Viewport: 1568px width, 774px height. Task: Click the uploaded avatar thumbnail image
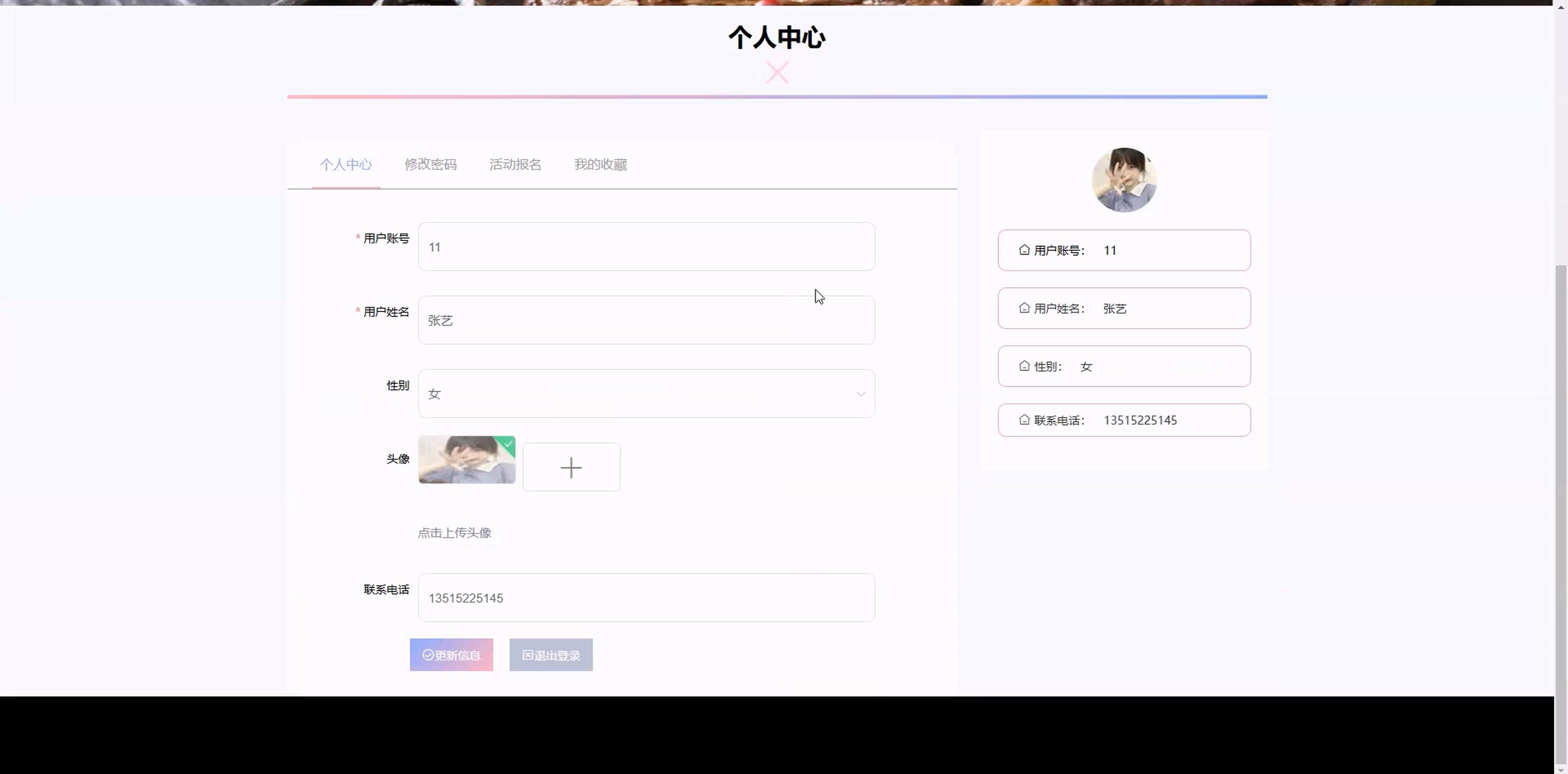click(463, 462)
